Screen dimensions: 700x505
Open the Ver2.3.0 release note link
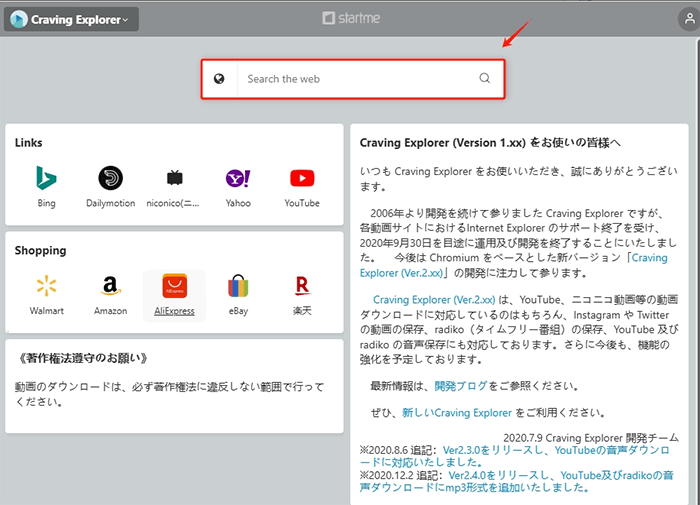pyautogui.click(x=514, y=456)
